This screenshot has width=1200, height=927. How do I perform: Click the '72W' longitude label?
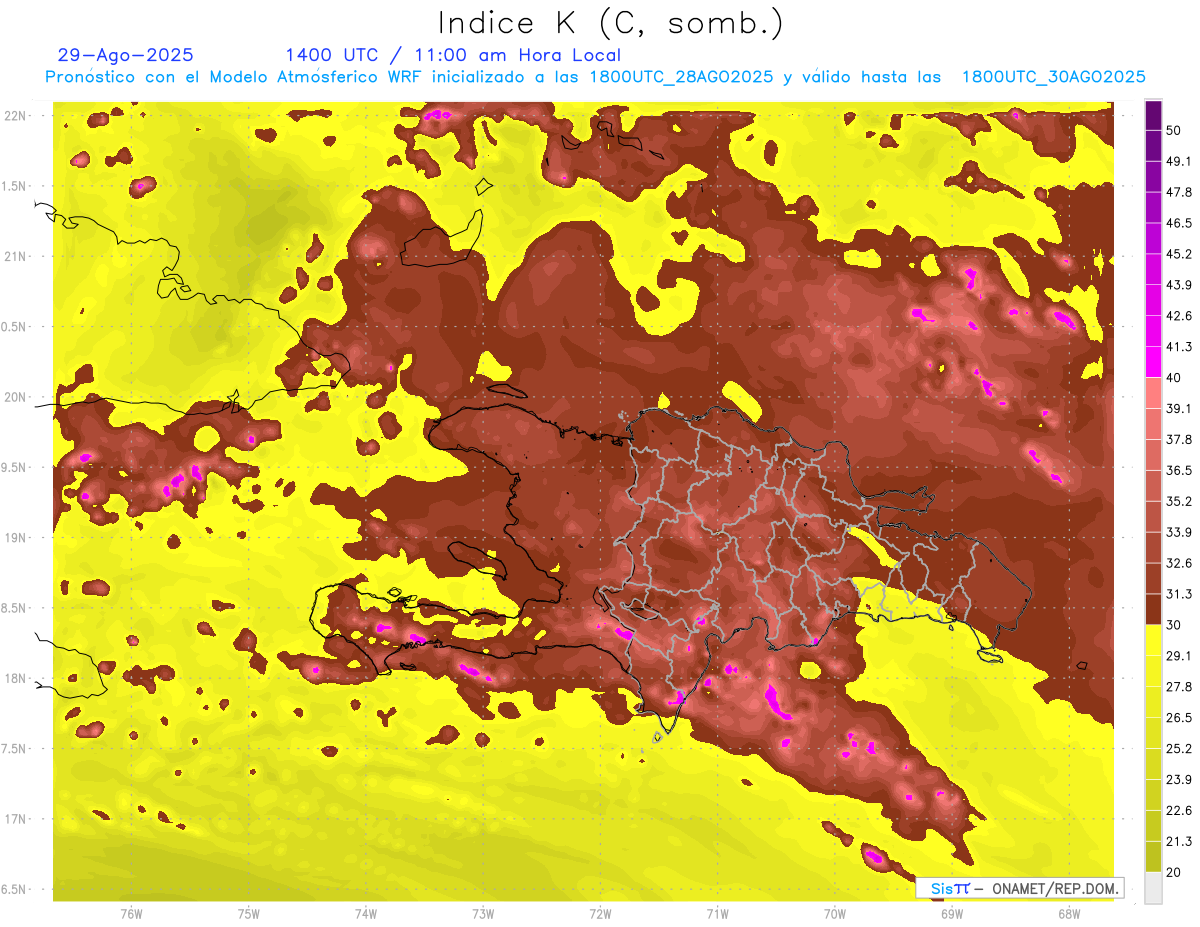[600, 914]
